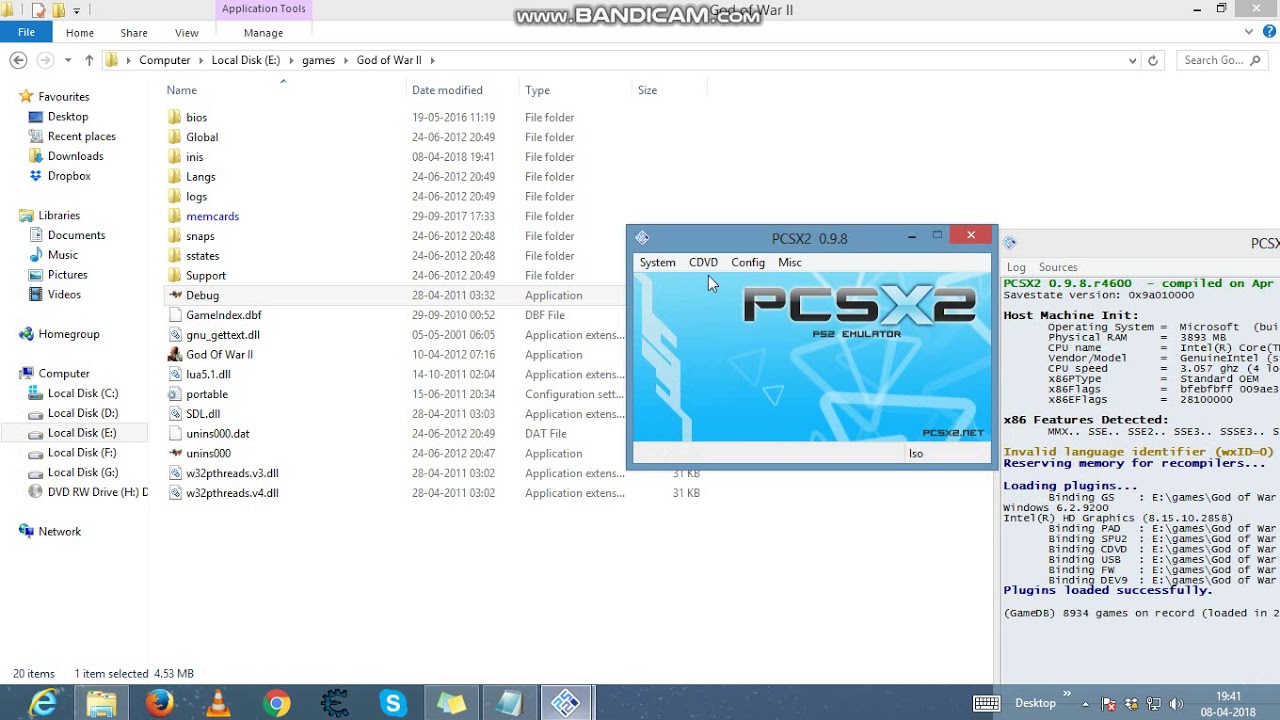Open the Desktop toolbar on taskbar
Viewport: 1280px width, 720px height.
coord(1035,703)
